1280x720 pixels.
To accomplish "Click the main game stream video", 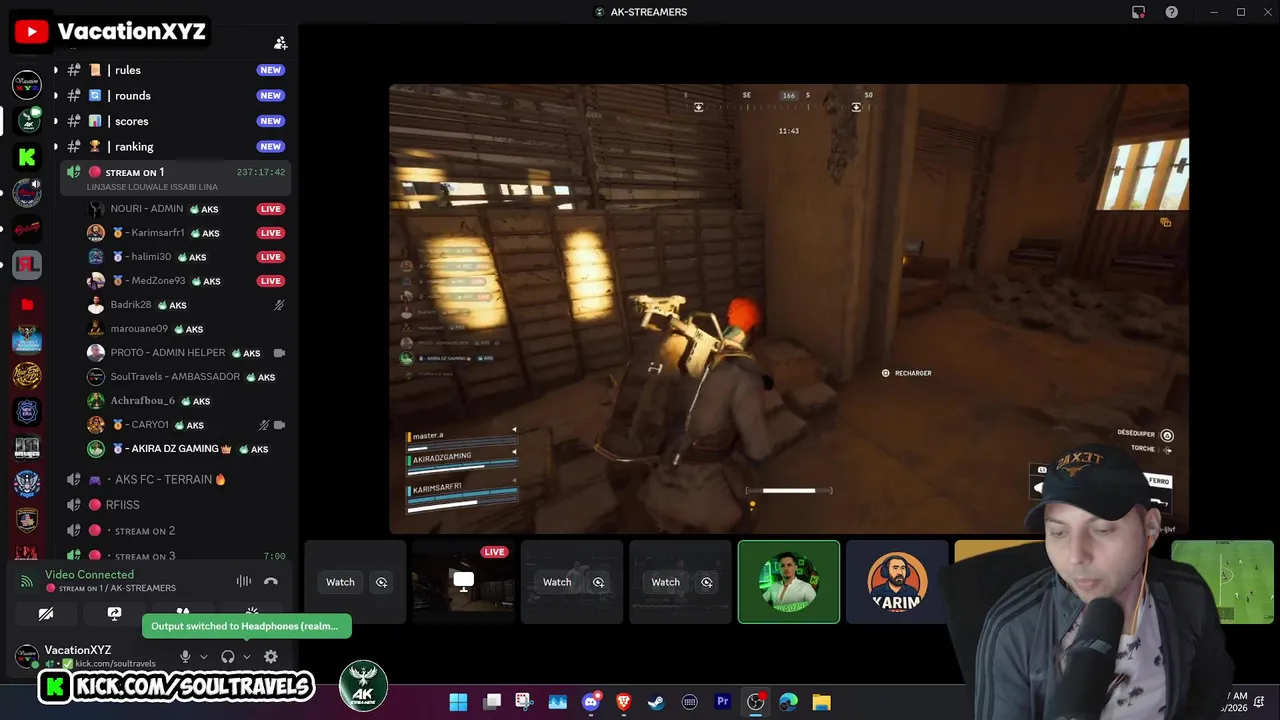I will tap(789, 309).
